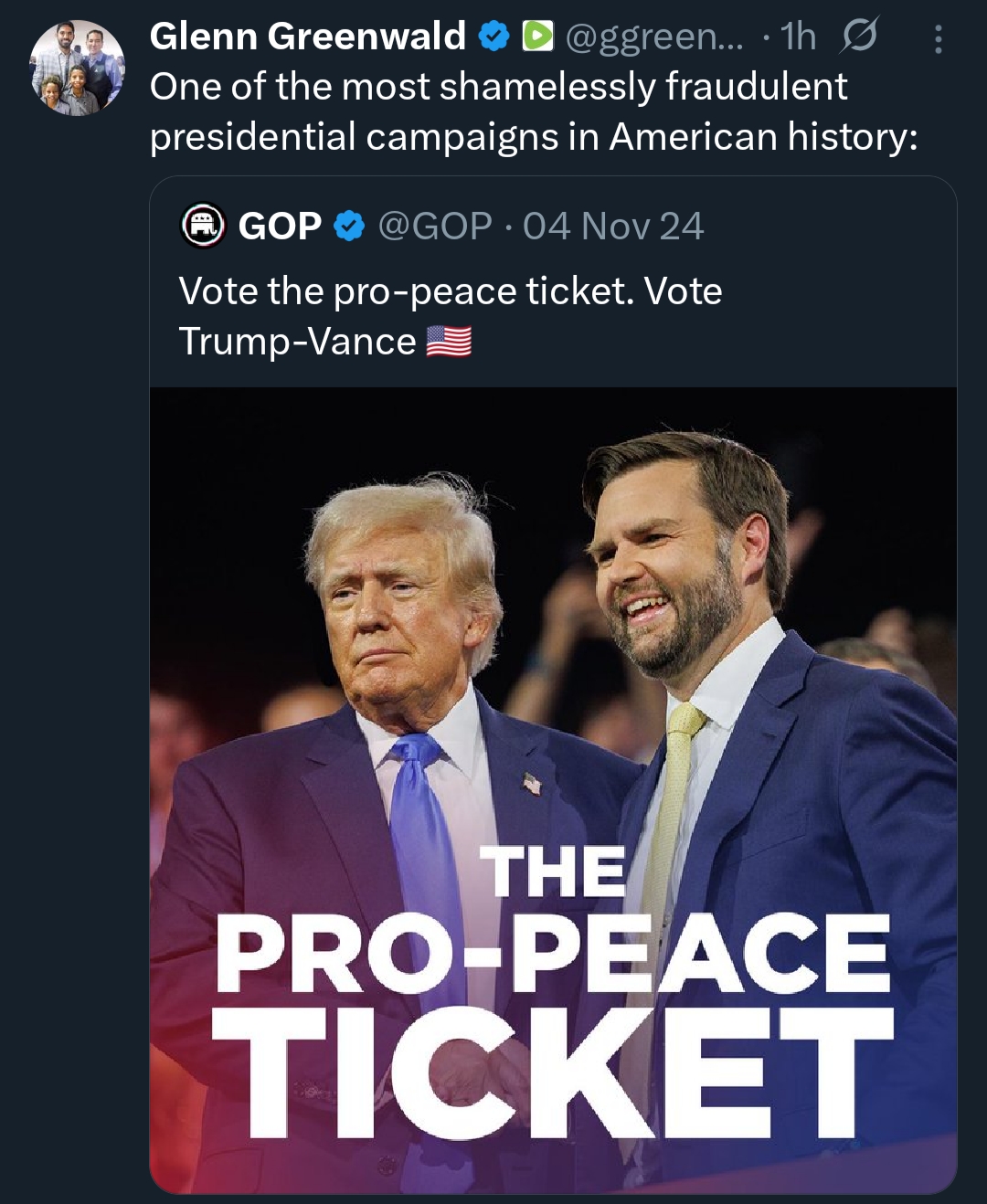The height and width of the screenshot is (1204, 987).
Task: Click the 'One of the most shamelessly' tweet text
Action: point(498,87)
